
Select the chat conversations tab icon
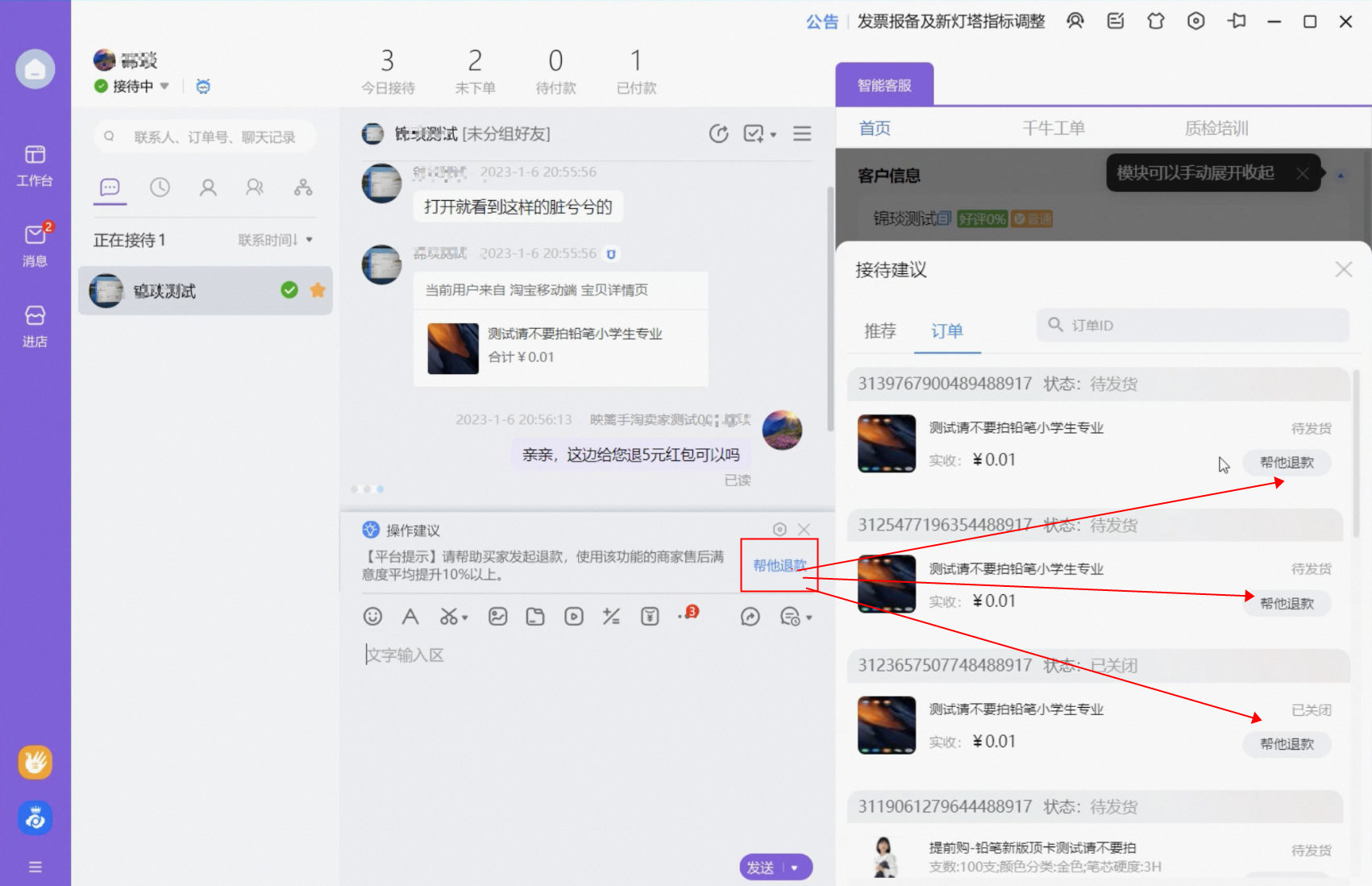pos(110,188)
